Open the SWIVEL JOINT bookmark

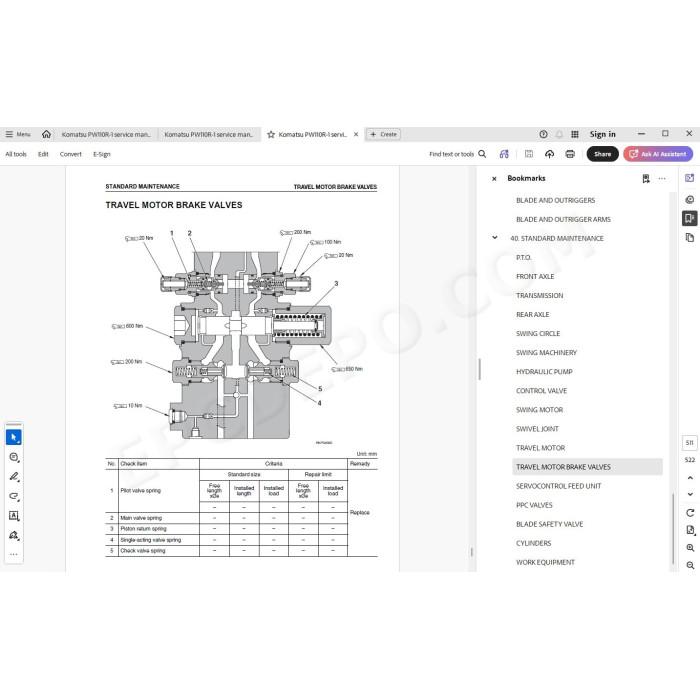click(537, 429)
